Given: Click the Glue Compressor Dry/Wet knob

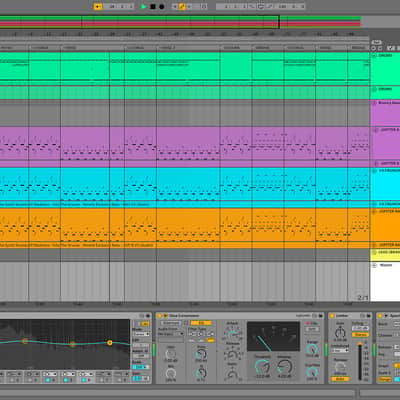Looking at the screenshot, I should coord(312,372).
